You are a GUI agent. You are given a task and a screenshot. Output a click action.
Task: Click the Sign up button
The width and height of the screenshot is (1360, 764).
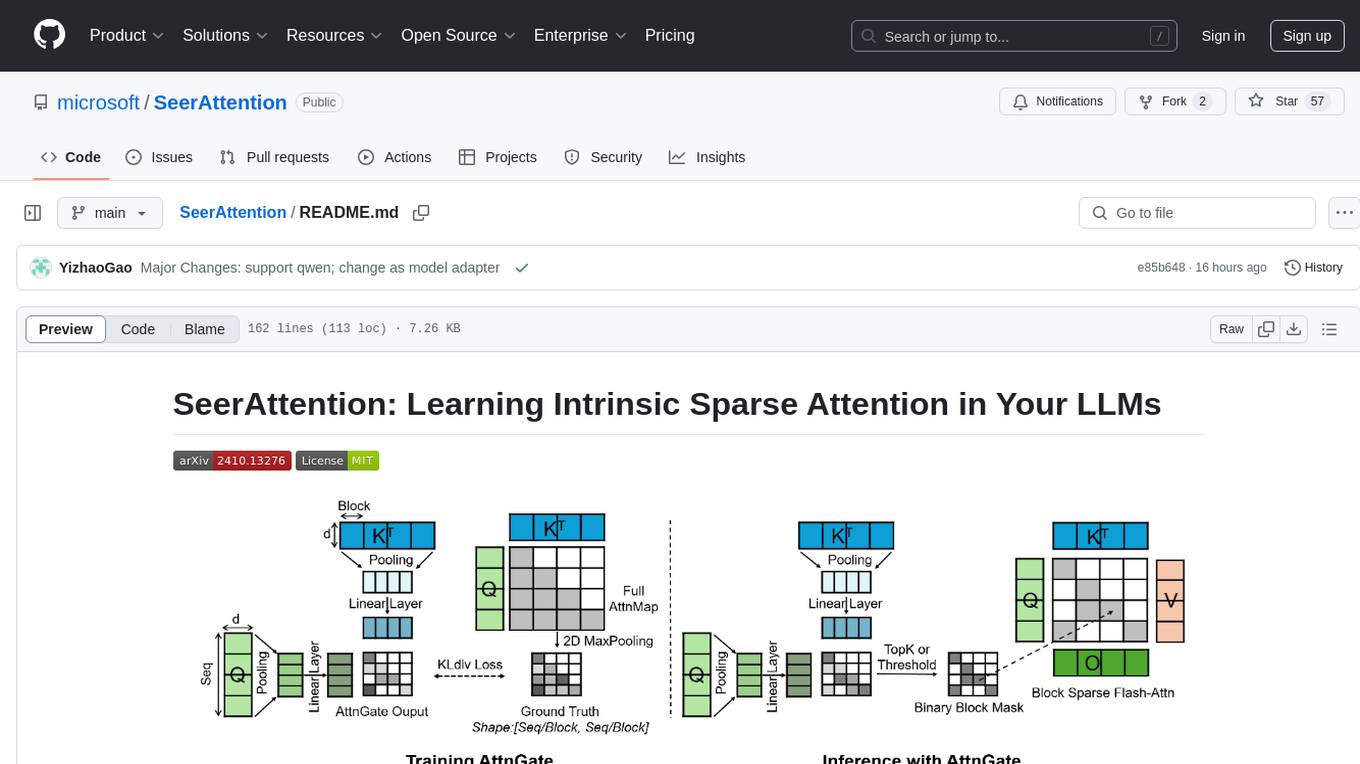point(1307,36)
